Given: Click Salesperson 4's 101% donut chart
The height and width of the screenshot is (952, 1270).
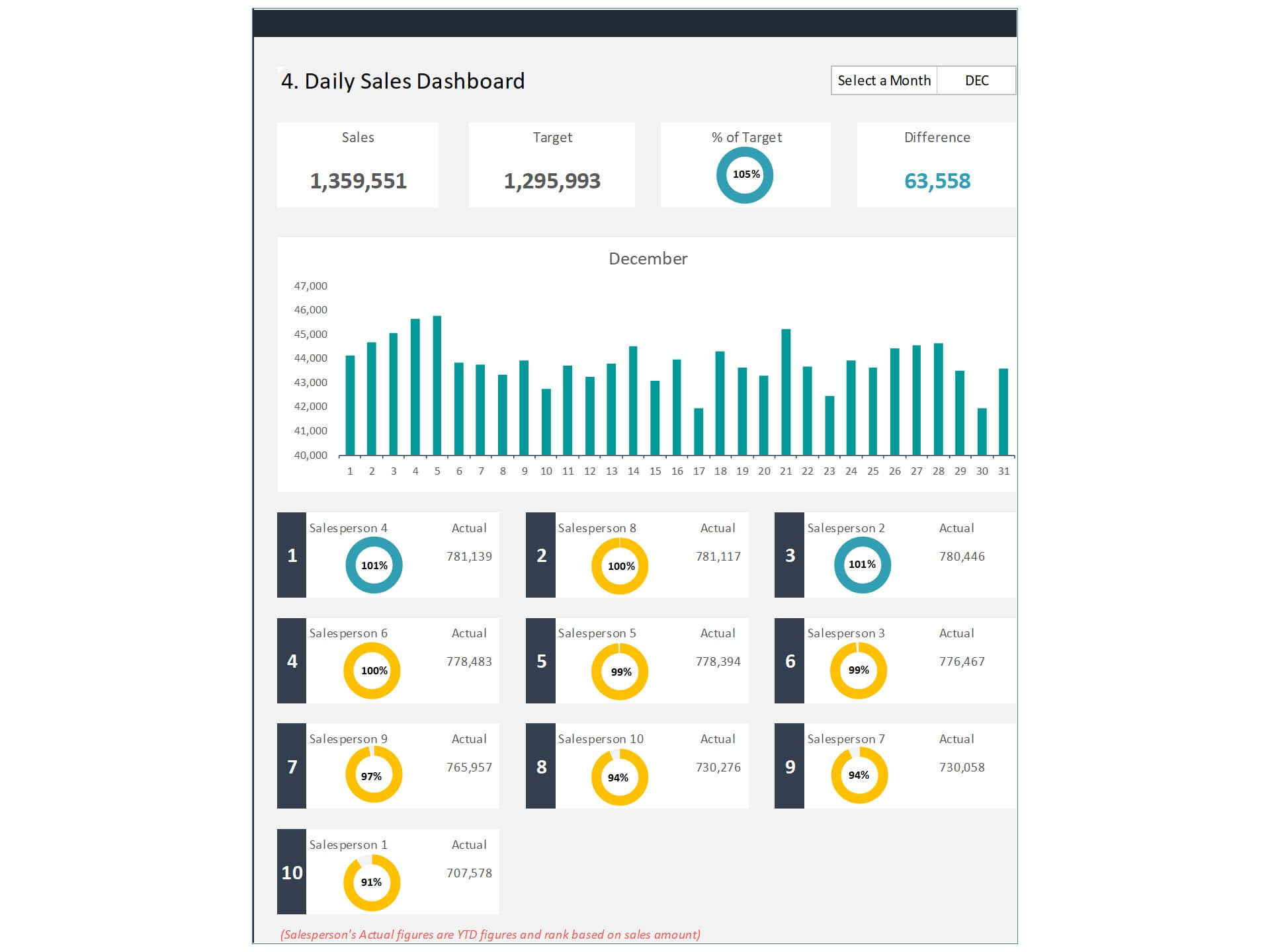Looking at the screenshot, I should pos(373,565).
